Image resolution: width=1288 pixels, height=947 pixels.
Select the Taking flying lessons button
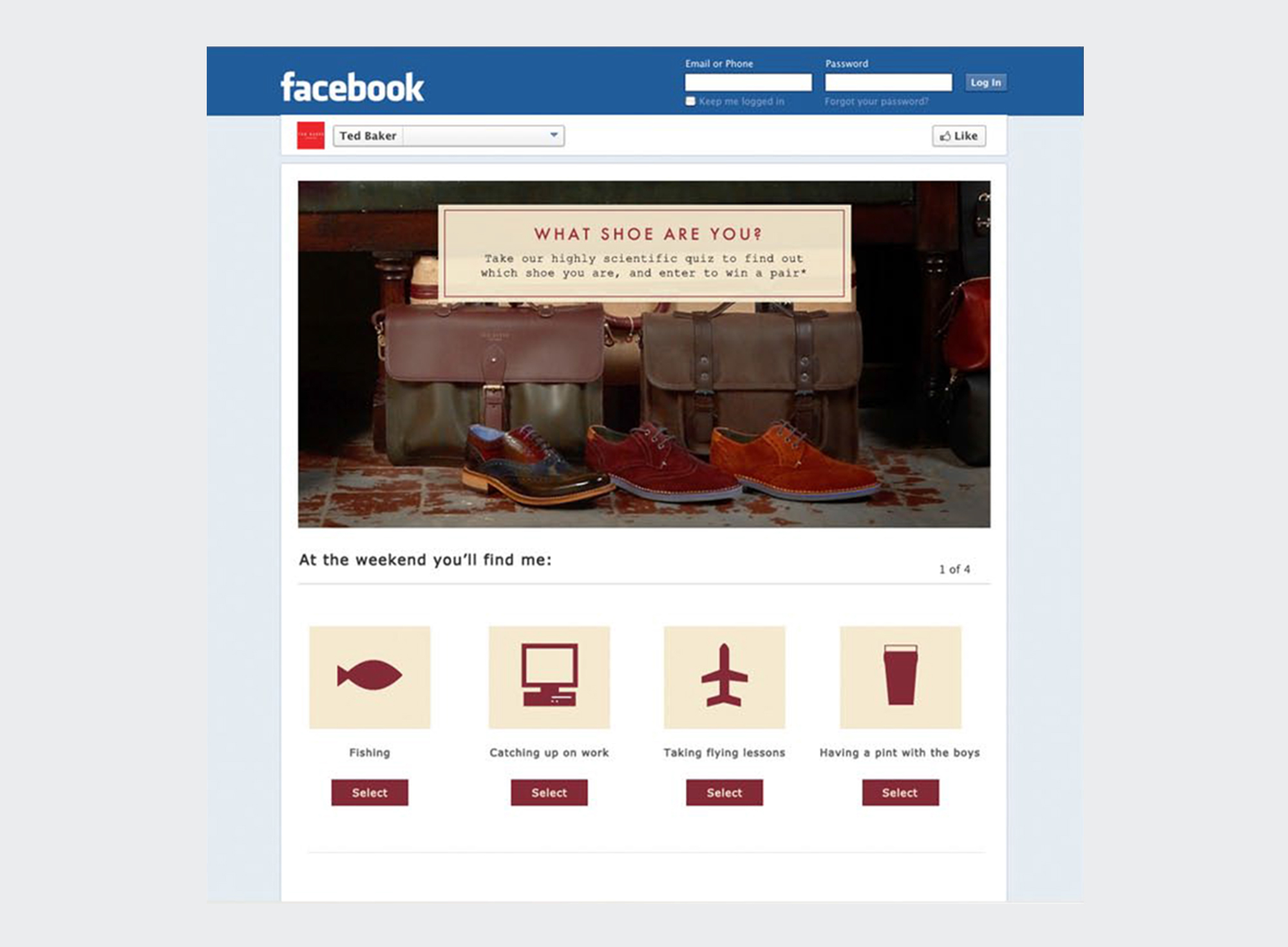724,792
